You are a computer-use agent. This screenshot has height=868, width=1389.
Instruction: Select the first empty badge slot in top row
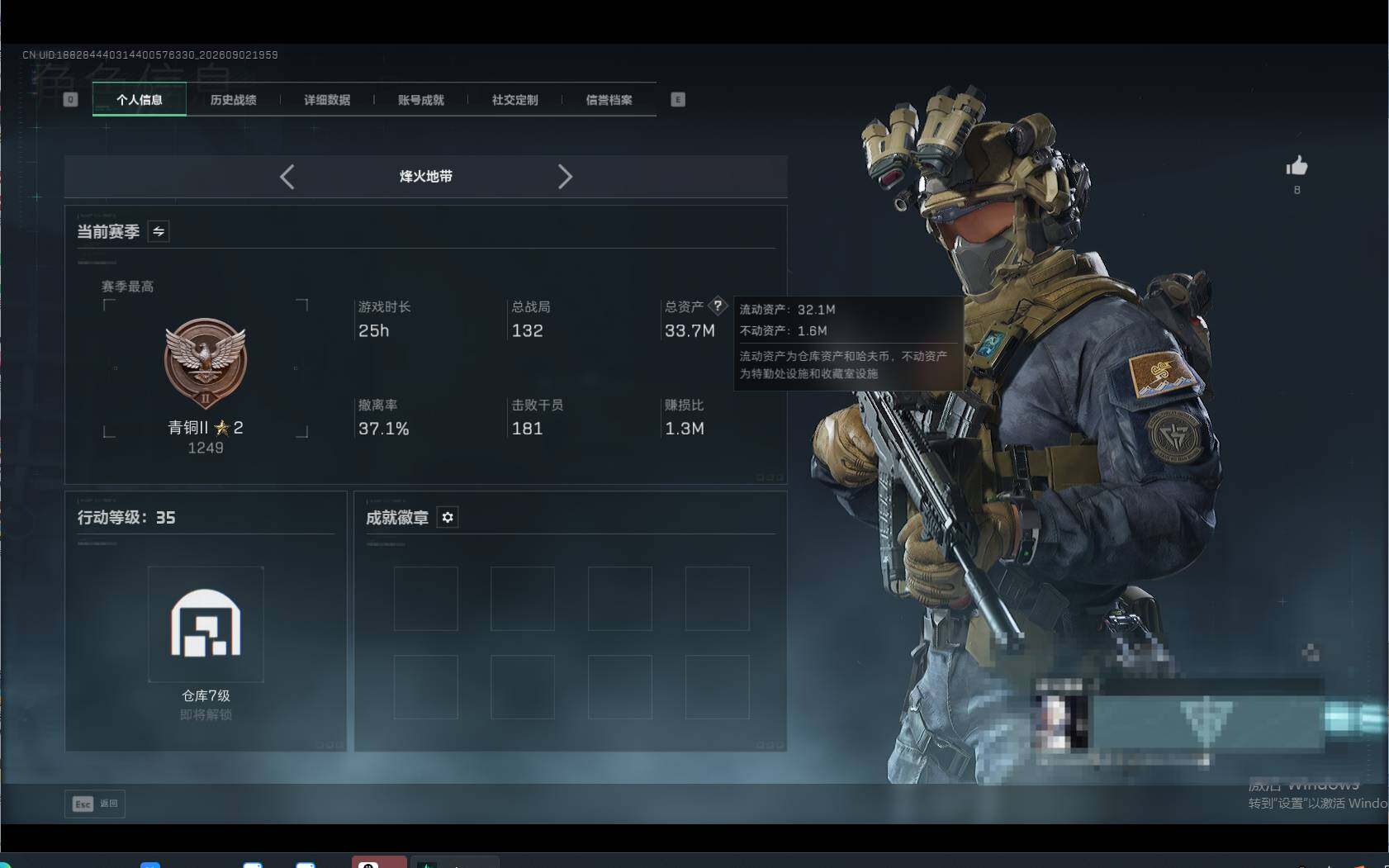(426, 599)
